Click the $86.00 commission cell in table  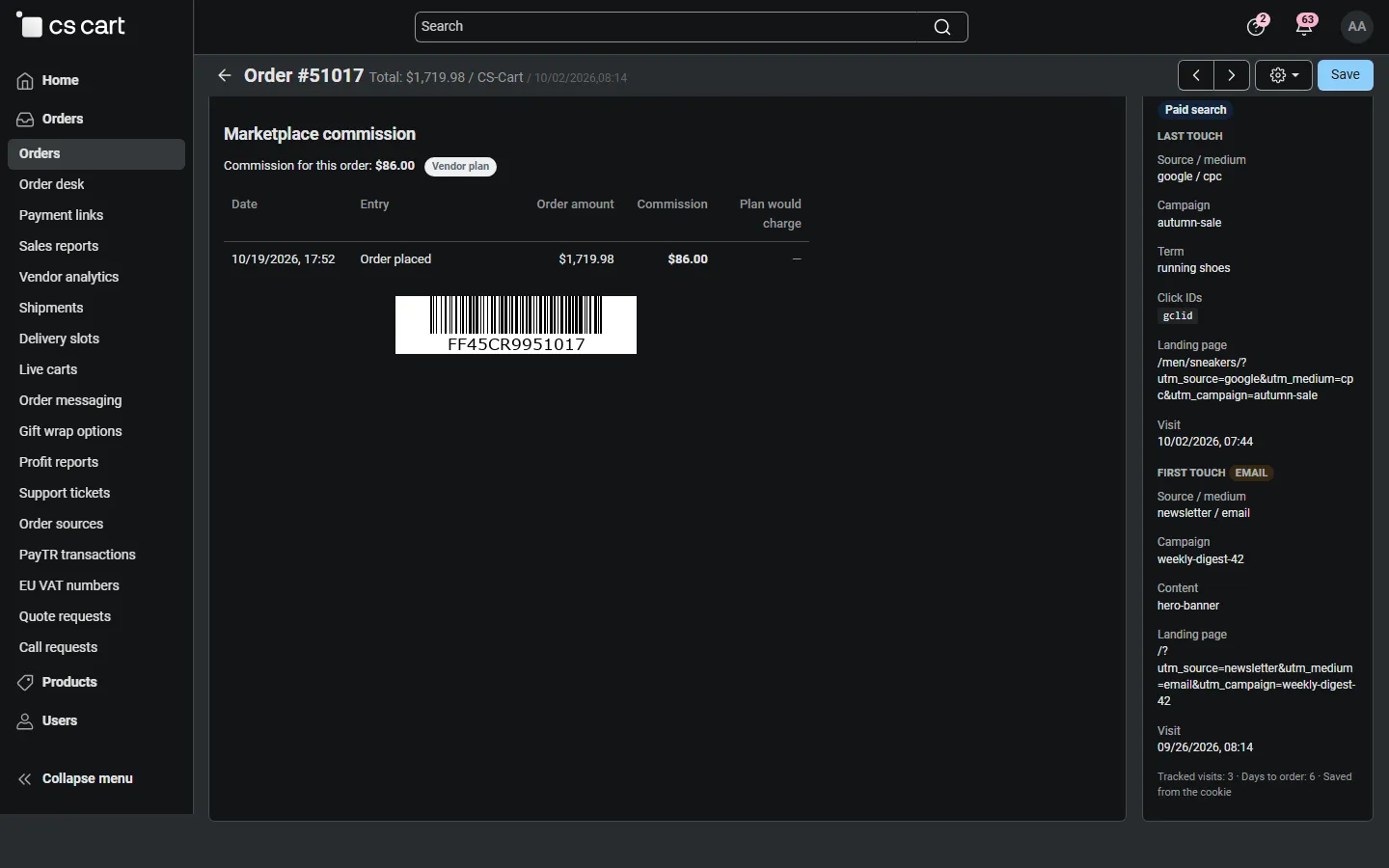pyautogui.click(x=688, y=259)
